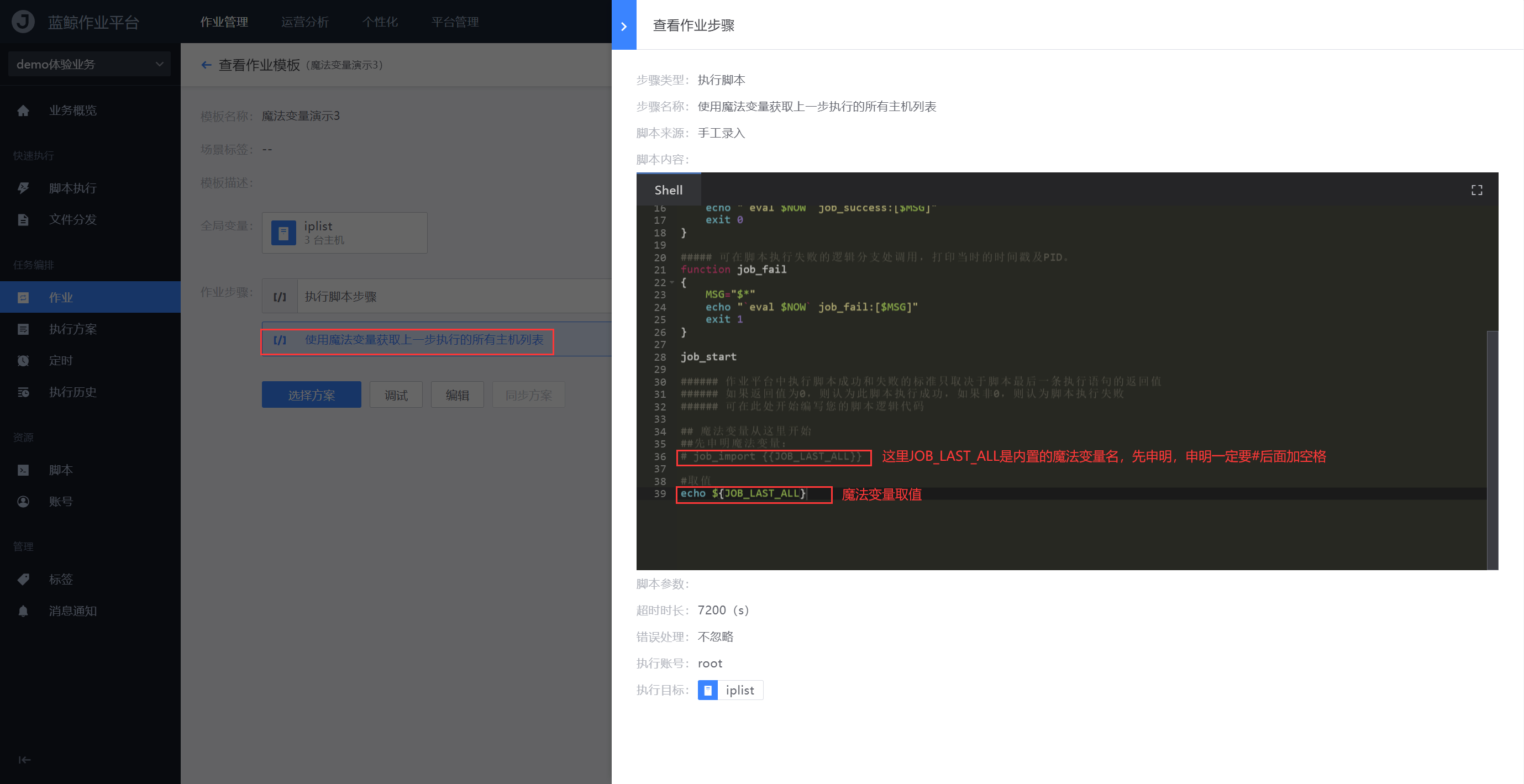Click code line 36 job_import statement
The height and width of the screenshot is (784, 1524).
pos(770,457)
